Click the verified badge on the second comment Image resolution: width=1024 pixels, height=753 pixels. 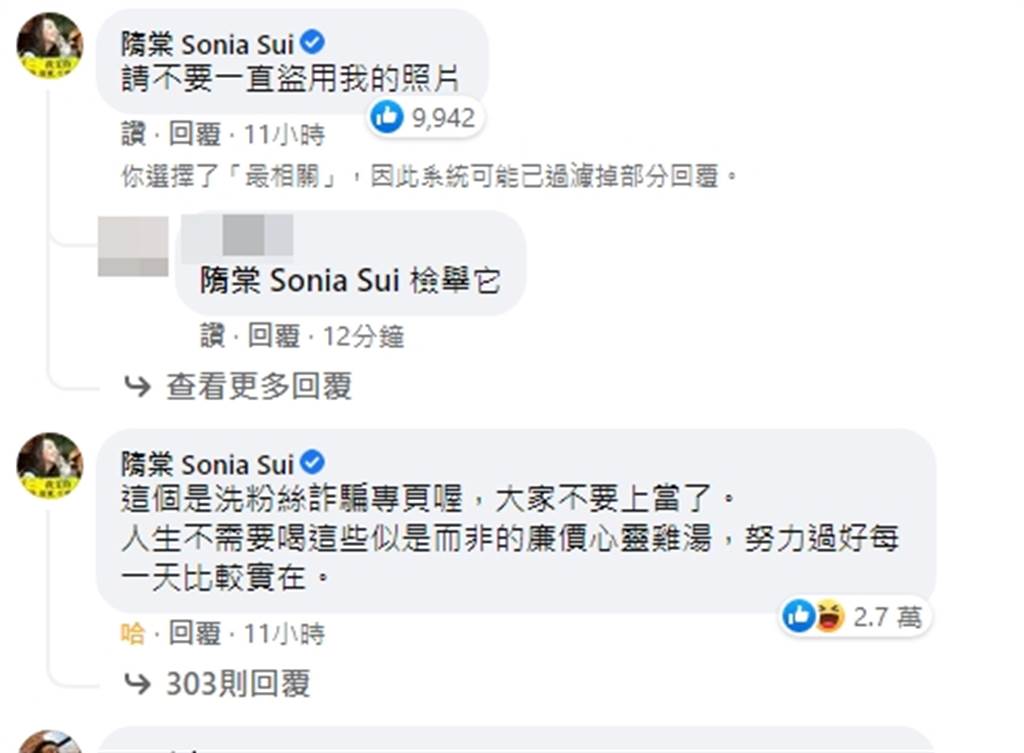click(x=312, y=463)
